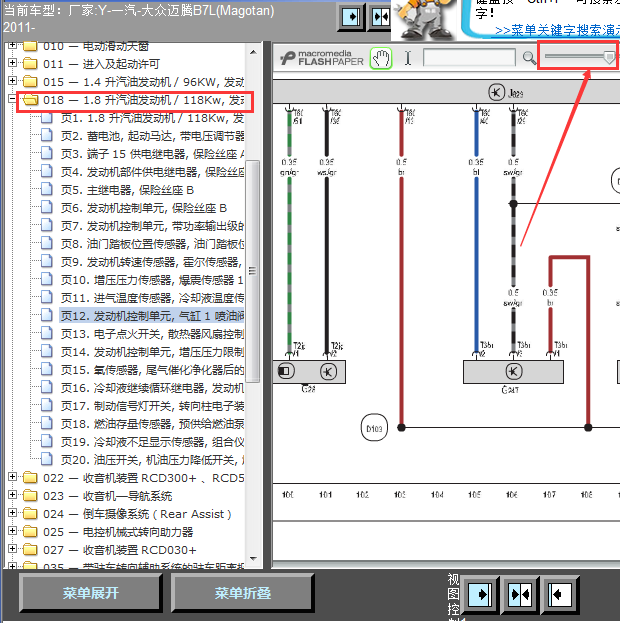The image size is (620, 623).
Task: Click bottom view control center-arrows button
Action: click(x=521, y=594)
